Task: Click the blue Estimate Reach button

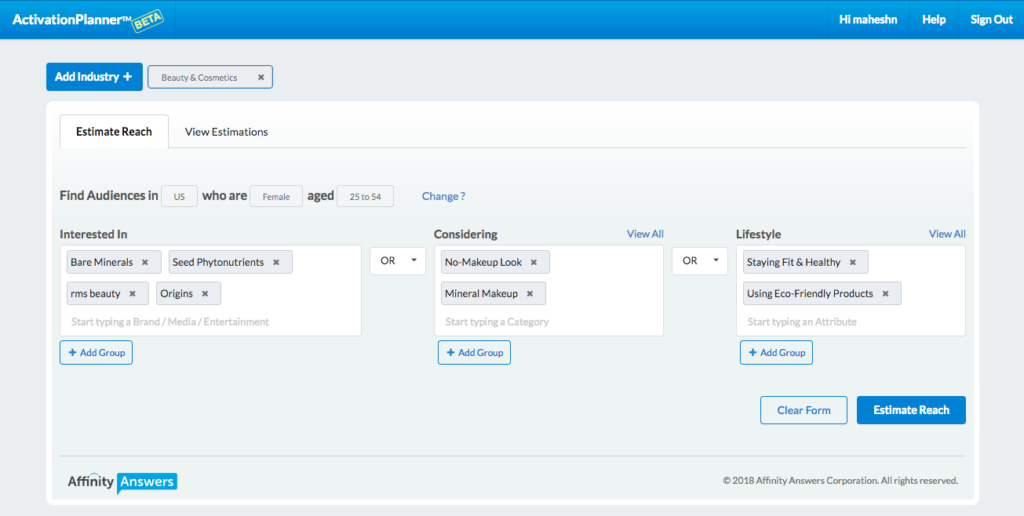Action: [x=911, y=410]
